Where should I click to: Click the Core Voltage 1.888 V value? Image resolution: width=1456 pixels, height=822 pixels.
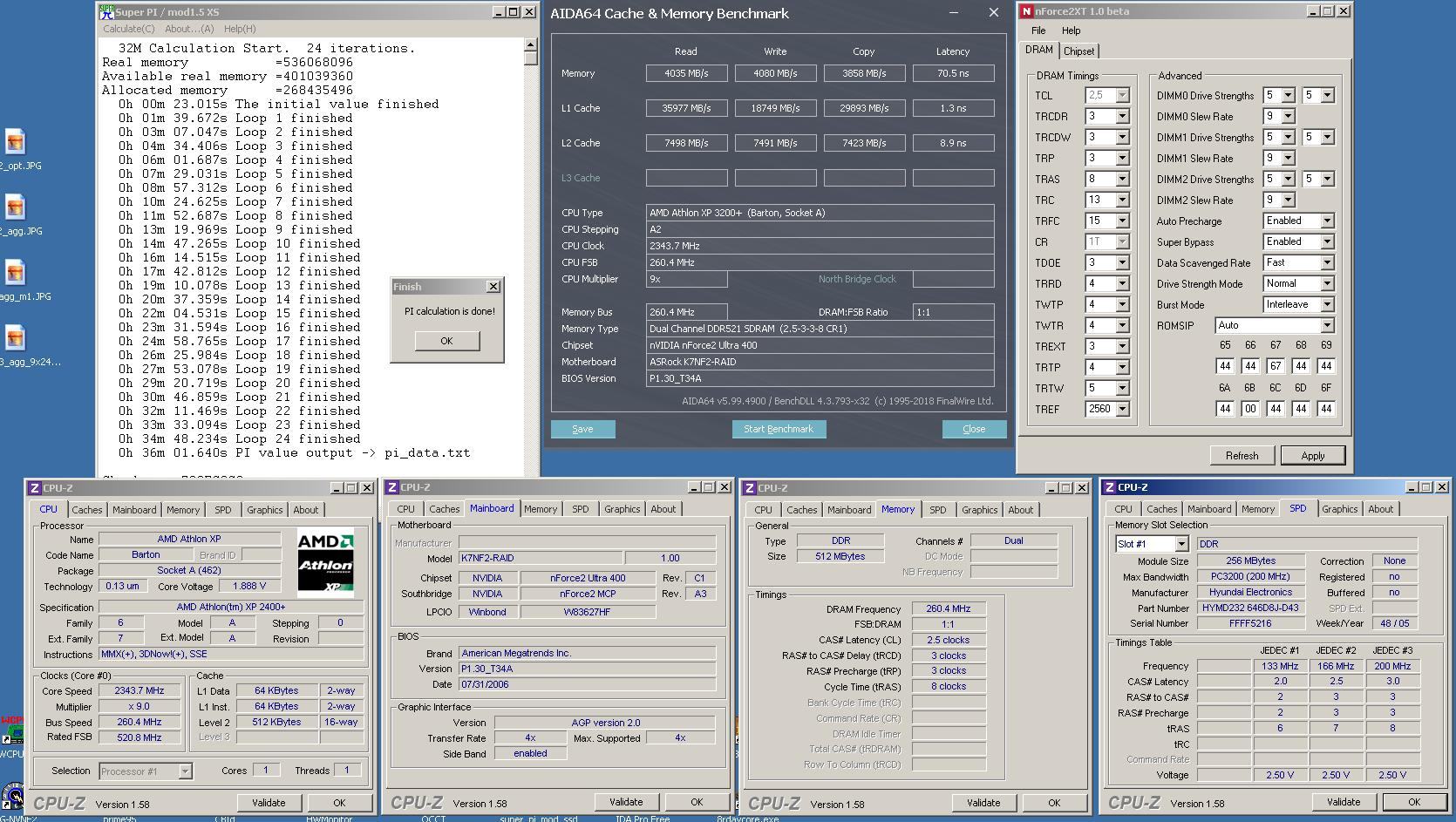(248, 586)
